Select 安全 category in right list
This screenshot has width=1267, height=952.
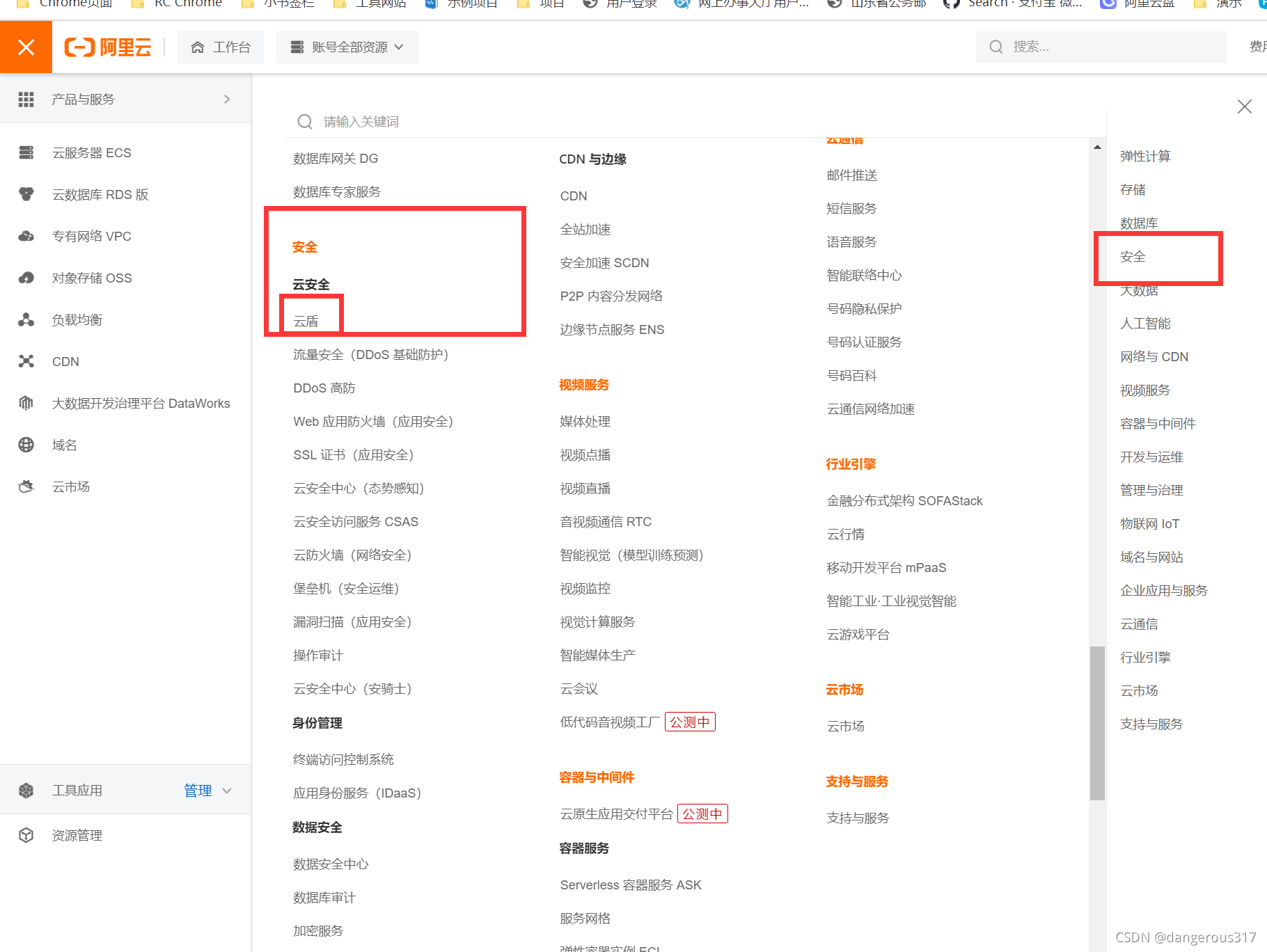(1133, 257)
